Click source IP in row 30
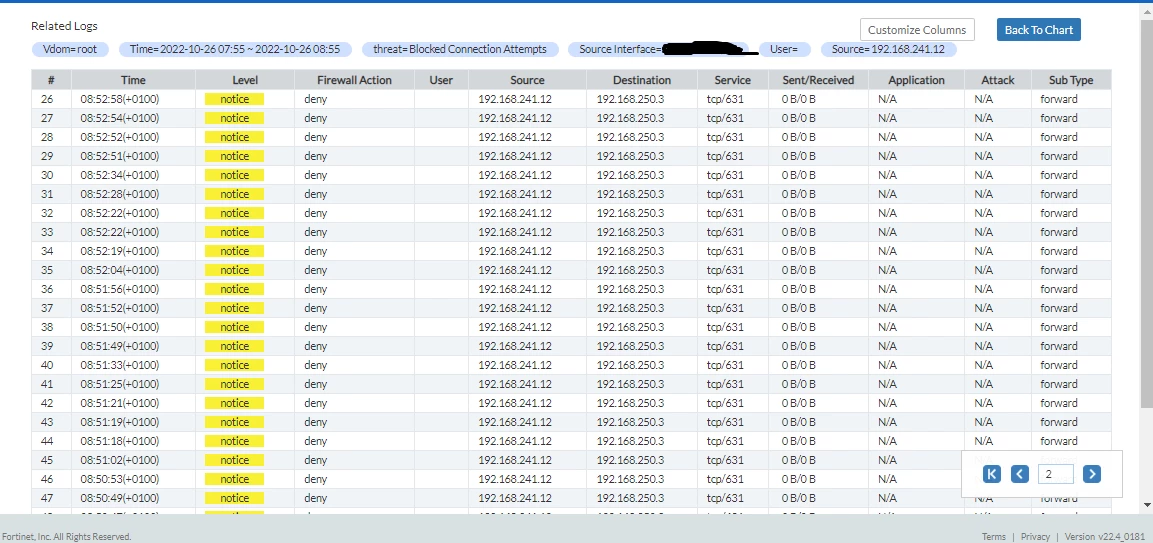This screenshot has height=543, width=1153. (515, 175)
